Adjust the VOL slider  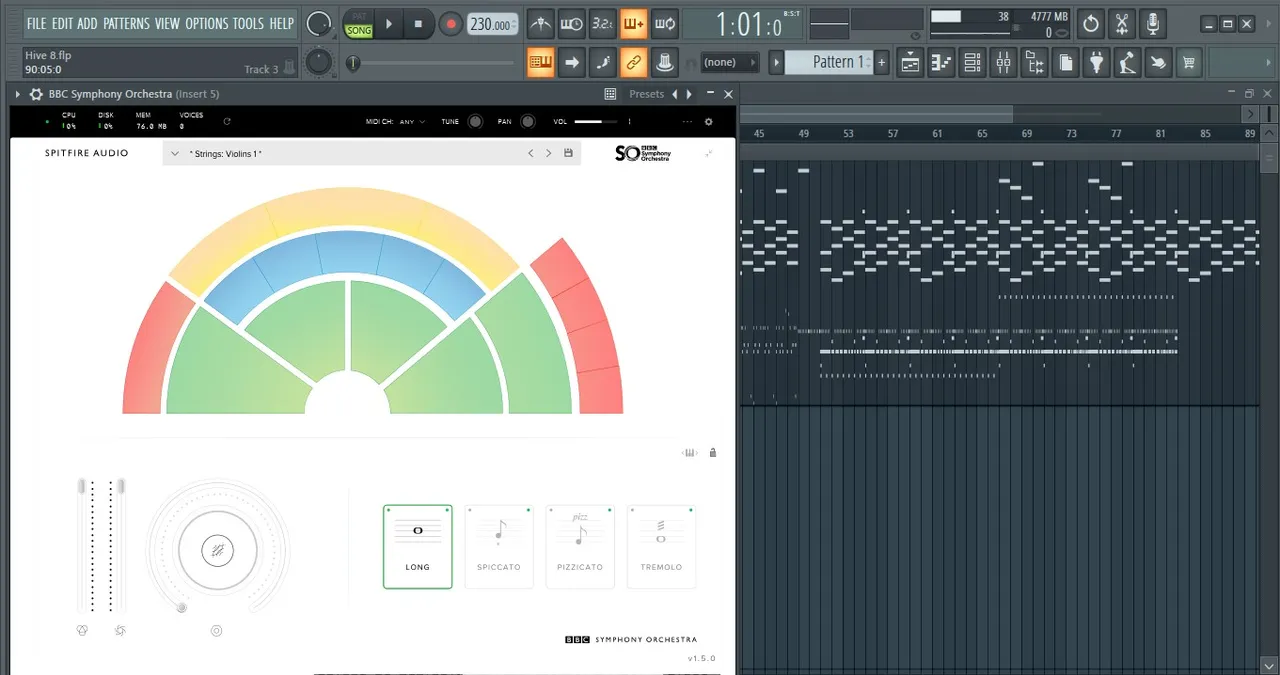(x=596, y=122)
